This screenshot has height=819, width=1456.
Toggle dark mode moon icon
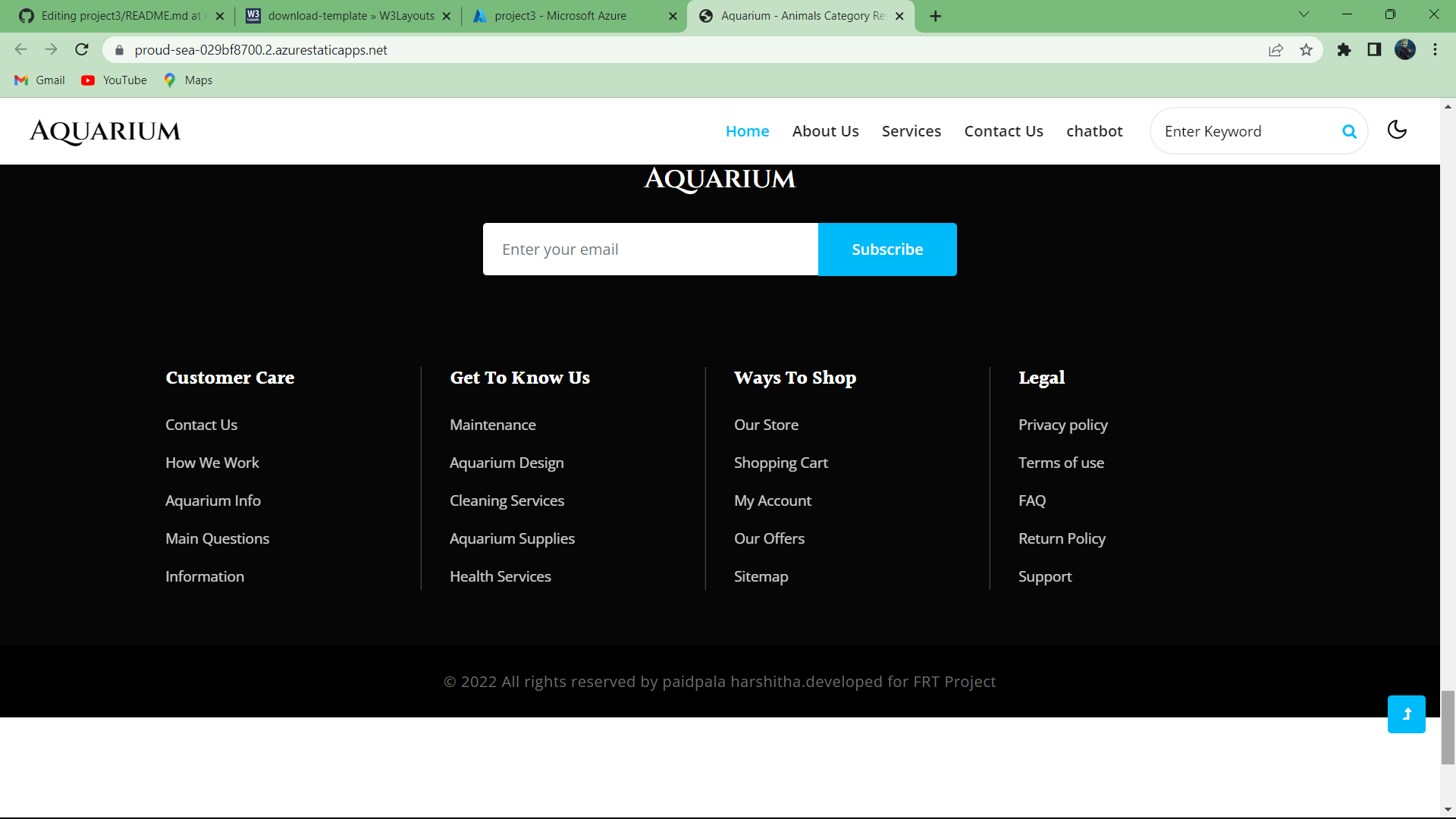[x=1397, y=130]
